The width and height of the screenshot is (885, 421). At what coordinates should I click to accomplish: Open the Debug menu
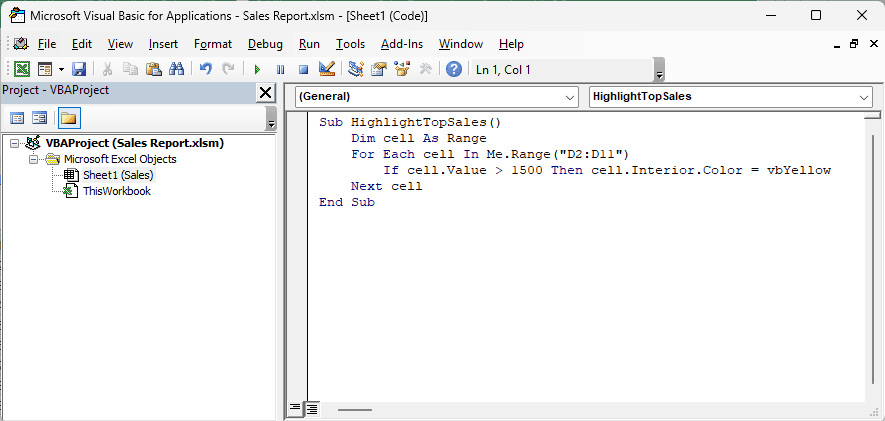coord(265,44)
